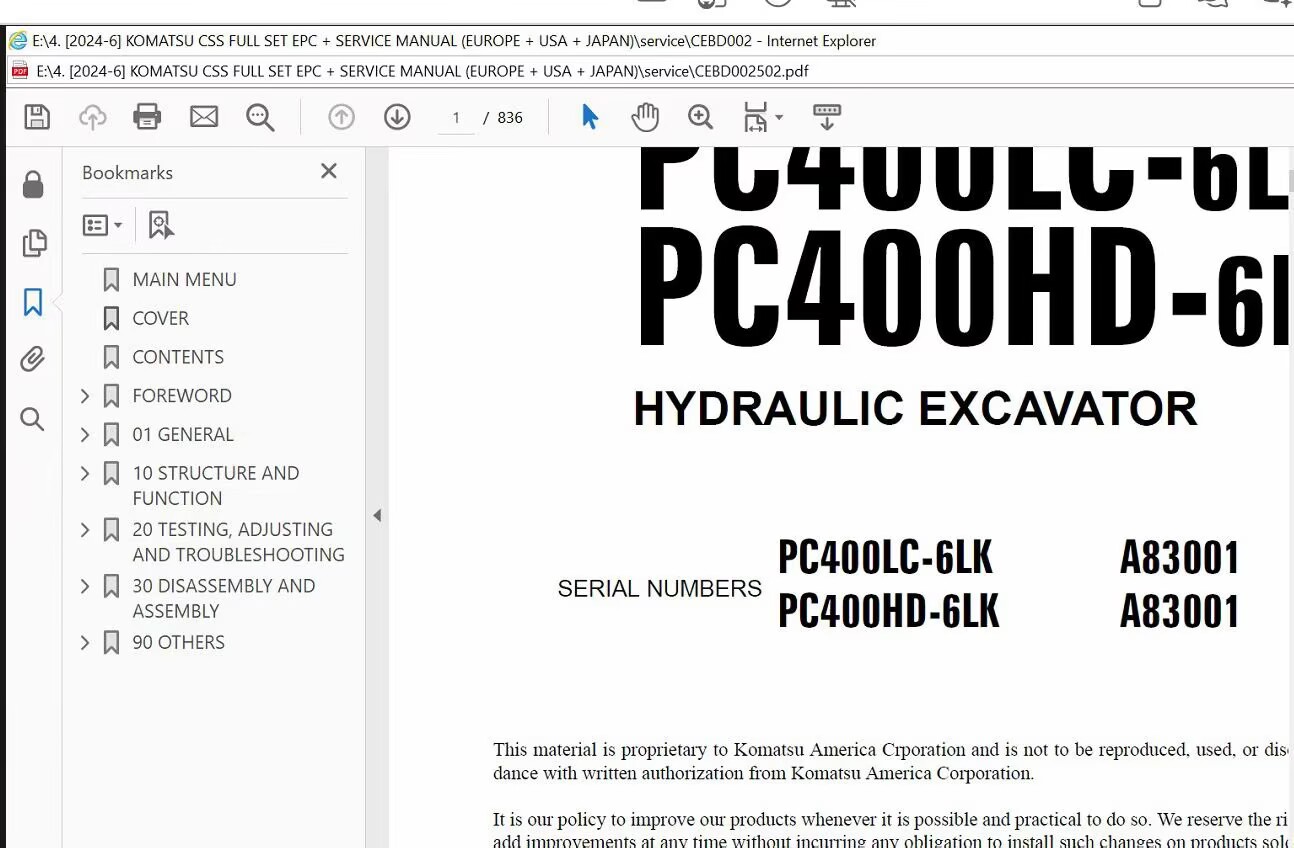Image resolution: width=1294 pixels, height=848 pixels.
Task: Open the find text magnifier tool
Action: click(x=260, y=117)
